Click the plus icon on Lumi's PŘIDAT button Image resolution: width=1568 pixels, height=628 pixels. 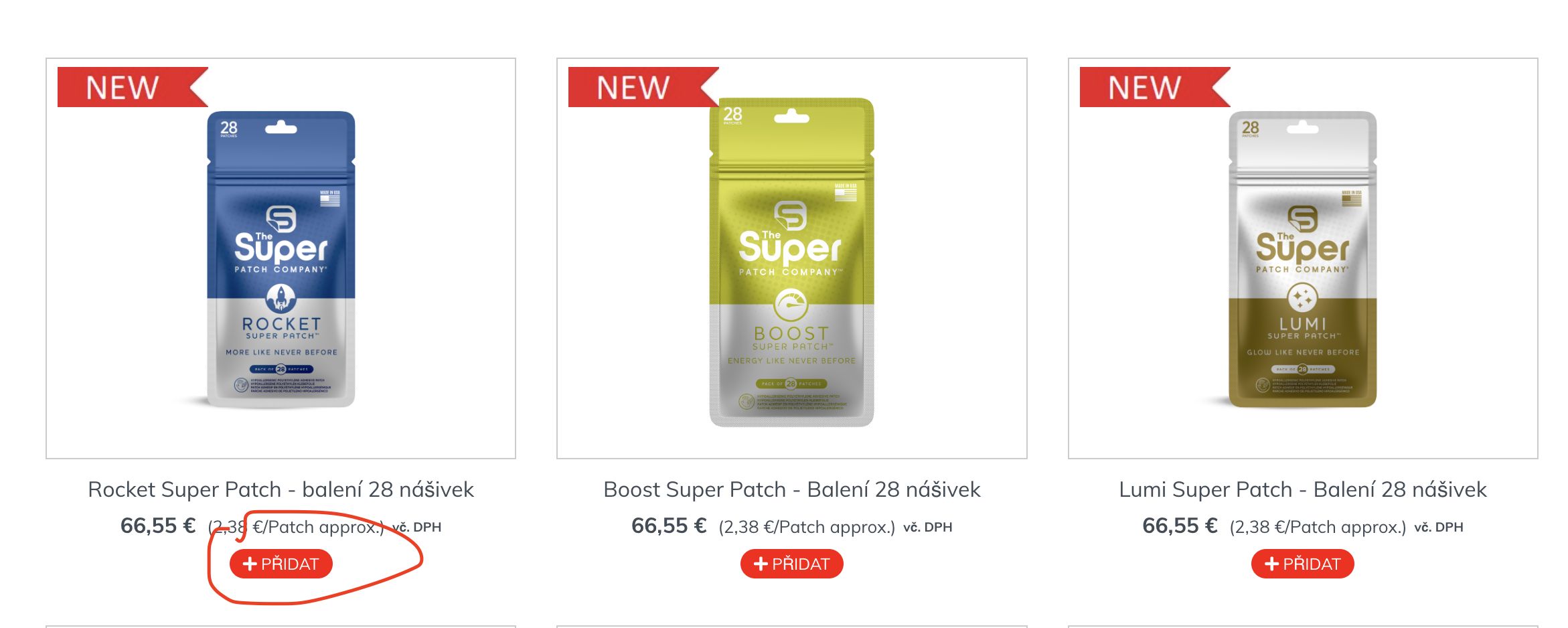[1271, 564]
